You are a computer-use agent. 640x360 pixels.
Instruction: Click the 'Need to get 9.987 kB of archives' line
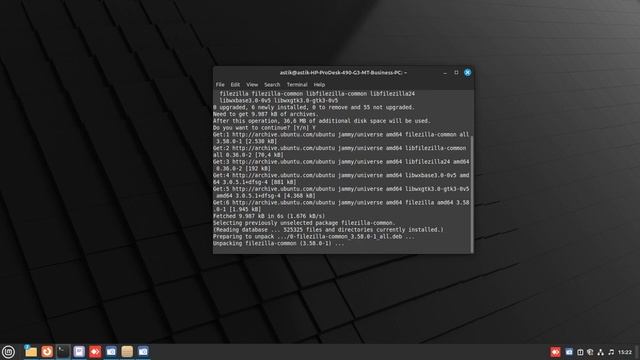coord(265,114)
